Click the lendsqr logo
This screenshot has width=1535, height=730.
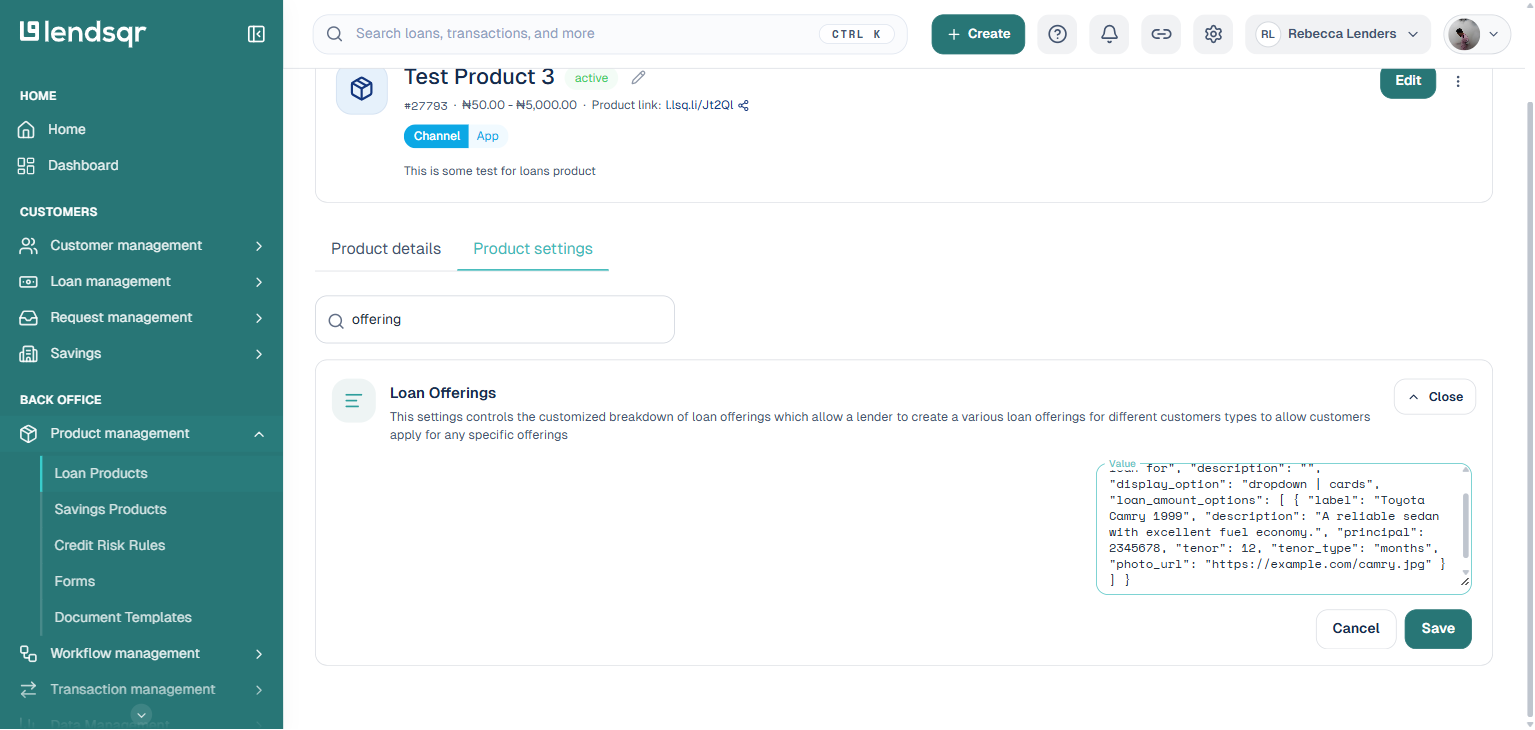coord(83,33)
